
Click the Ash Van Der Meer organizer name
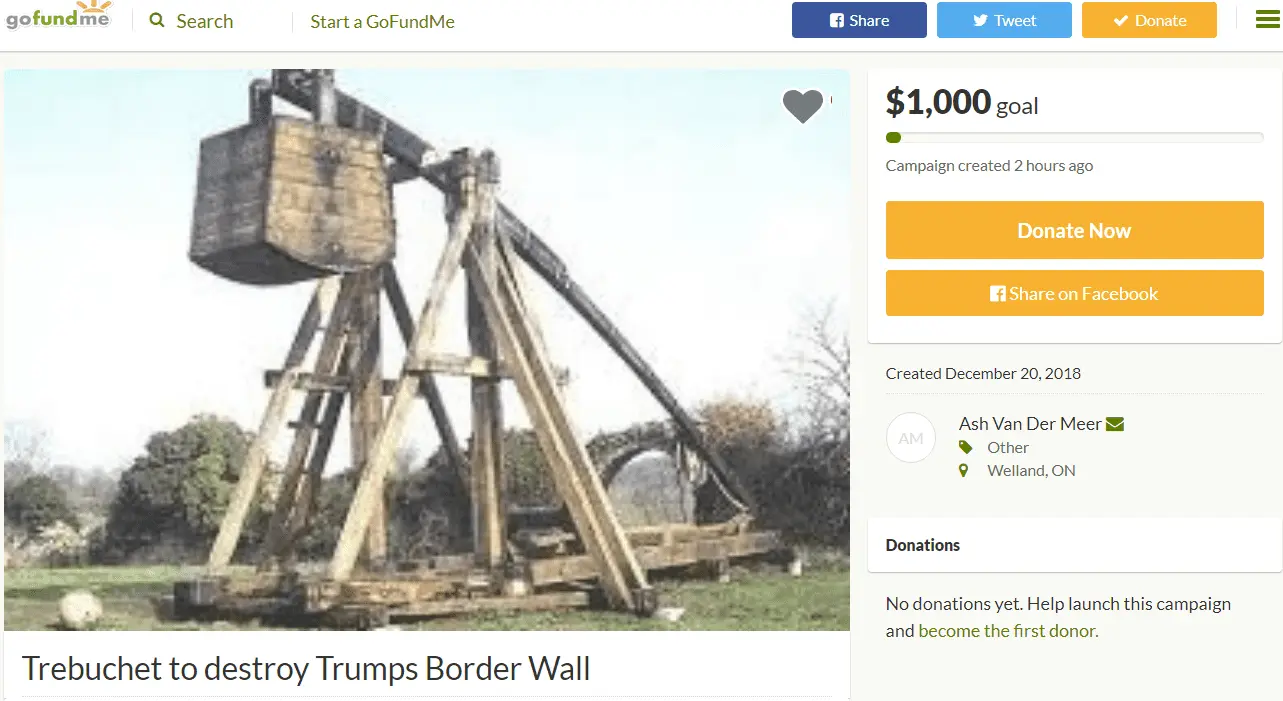1030,423
